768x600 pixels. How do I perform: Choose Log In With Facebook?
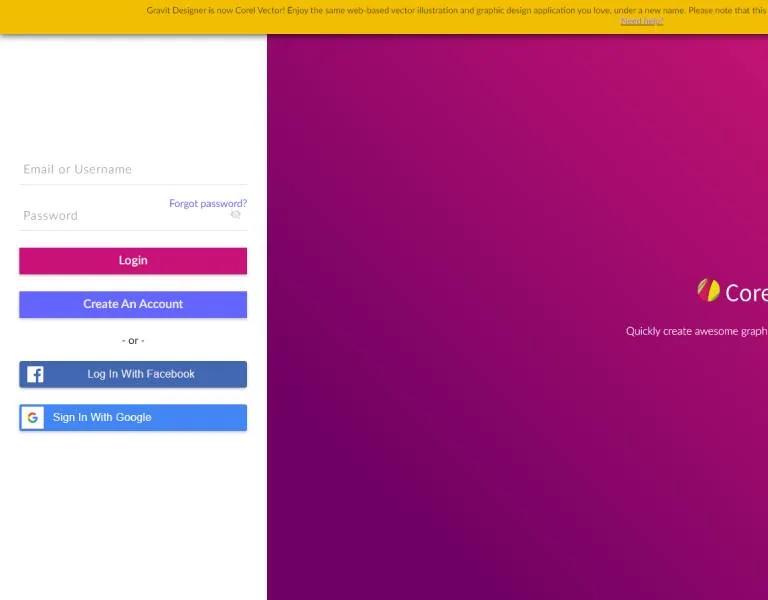(x=133, y=374)
